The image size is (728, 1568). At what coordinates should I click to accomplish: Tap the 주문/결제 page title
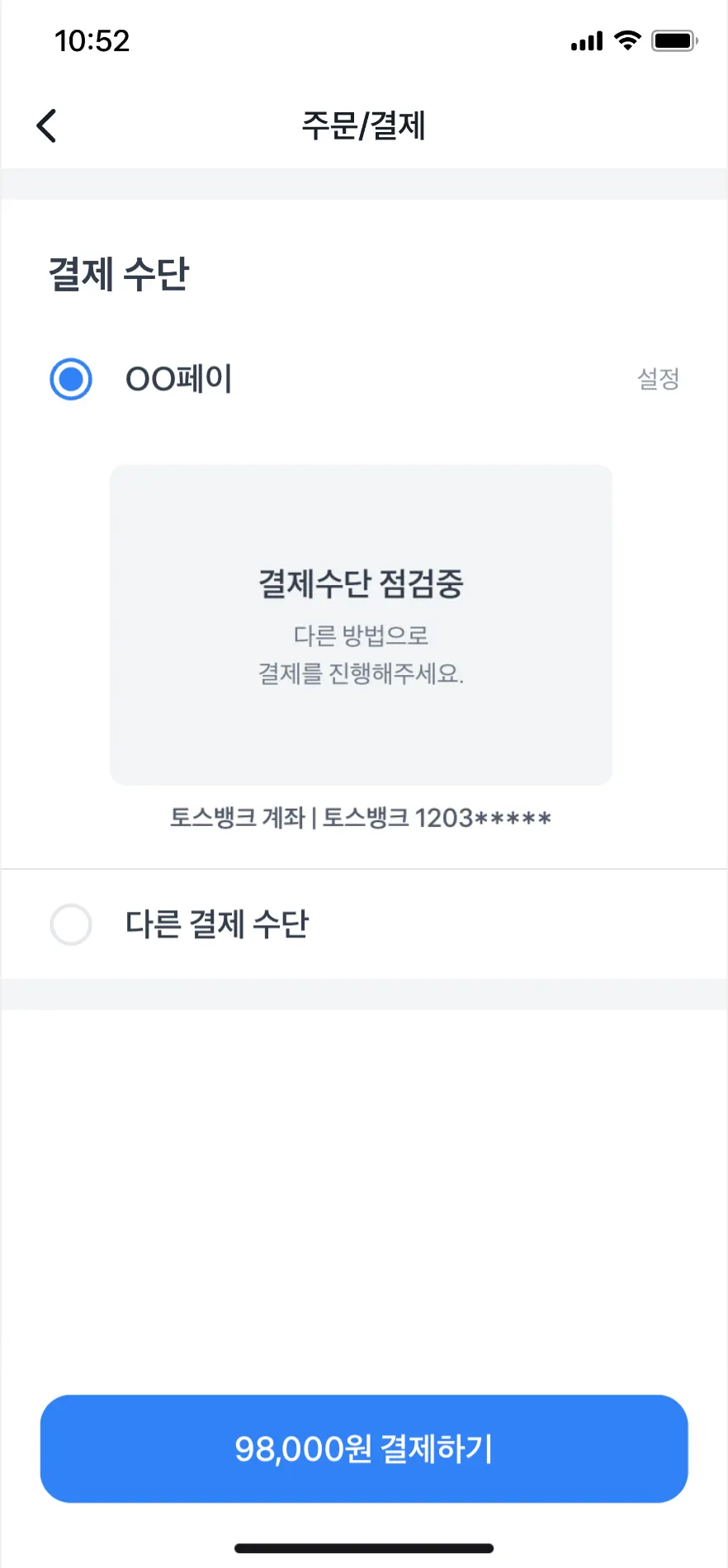click(363, 126)
